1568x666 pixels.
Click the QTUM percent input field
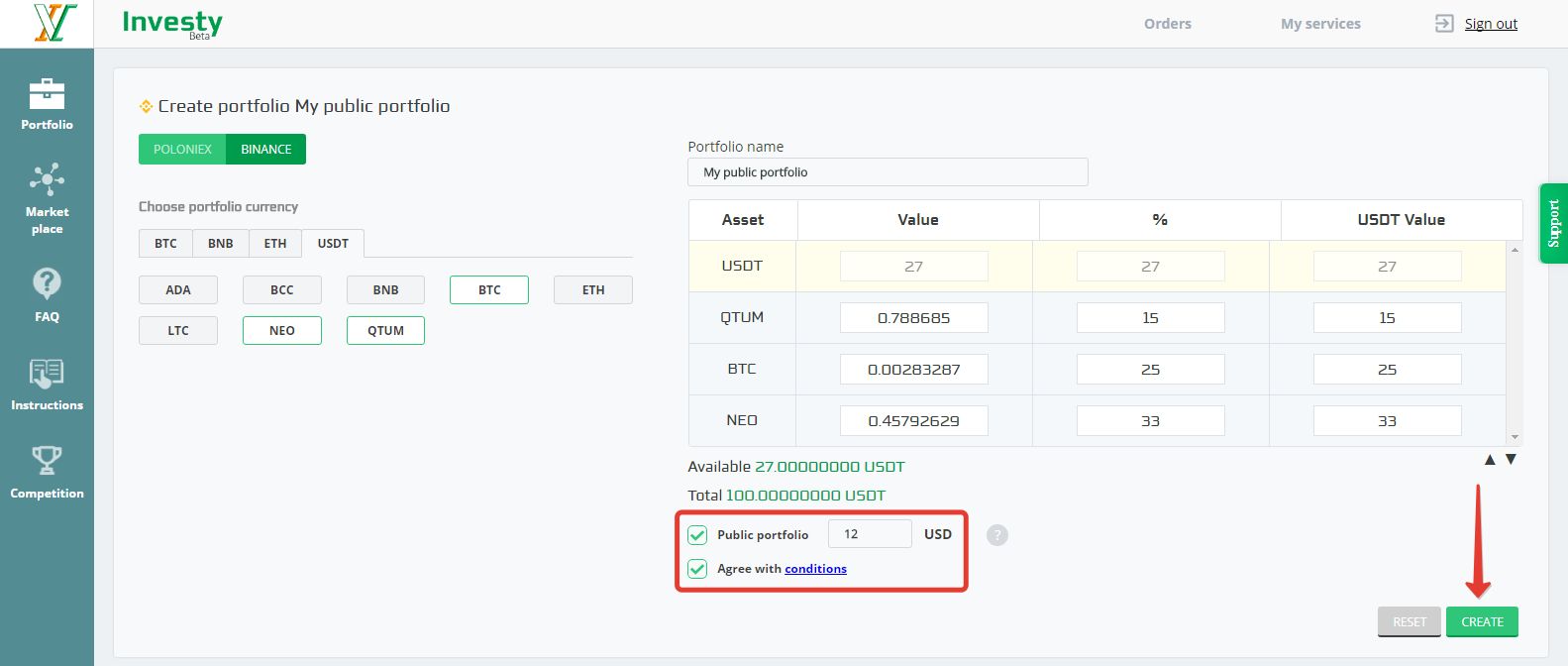click(1150, 318)
